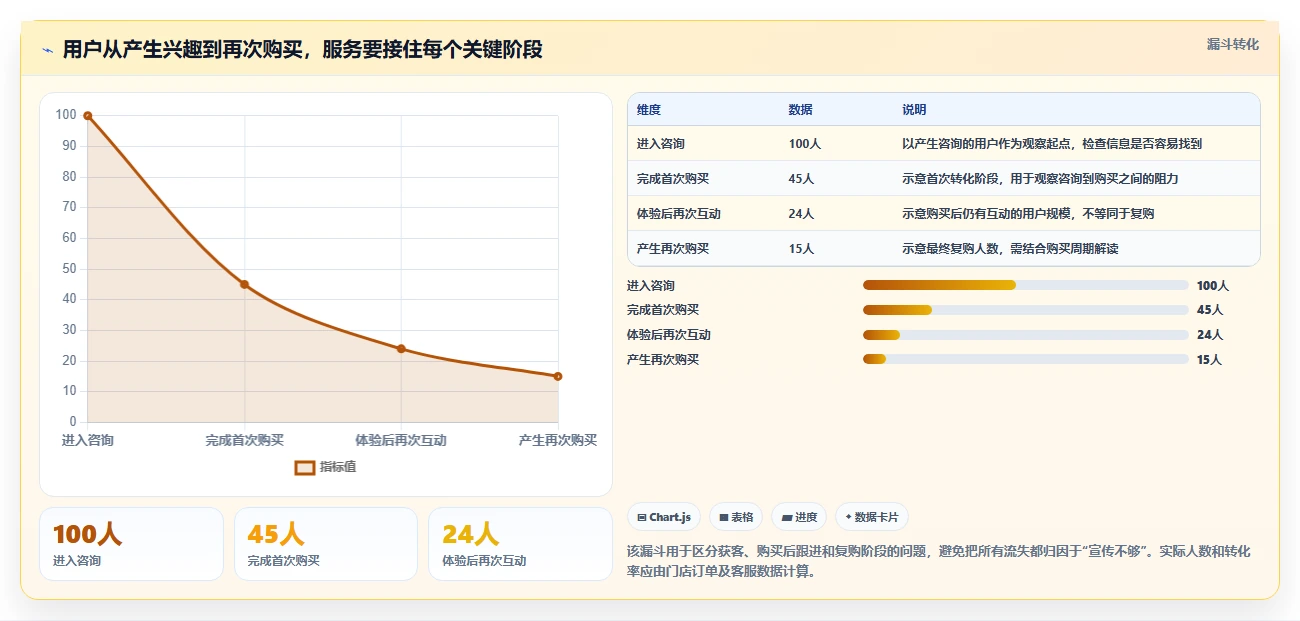
Task: Click the 100人 进入咨询 data card
Action: [131, 544]
